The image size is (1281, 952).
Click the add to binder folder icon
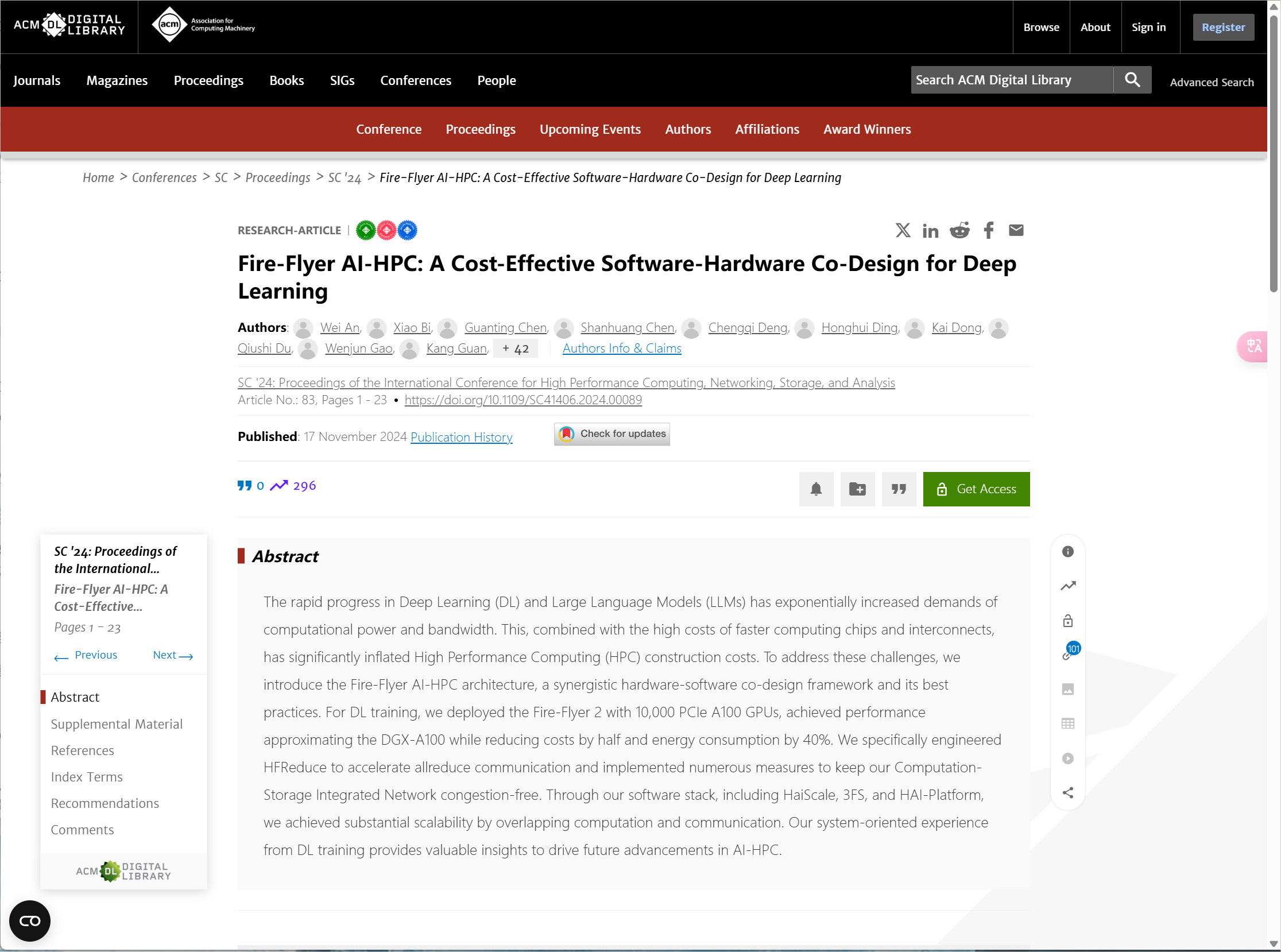click(x=857, y=489)
